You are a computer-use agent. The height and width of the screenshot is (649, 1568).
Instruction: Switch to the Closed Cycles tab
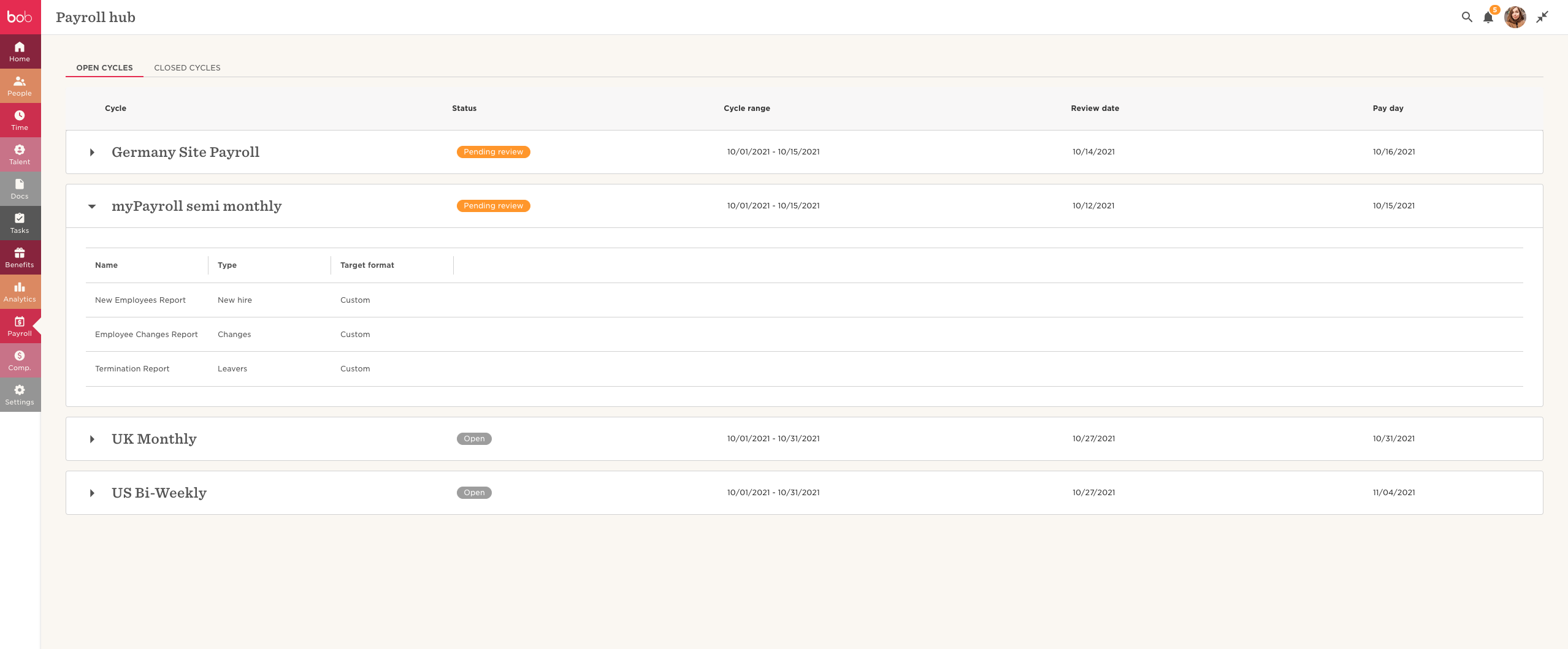pos(187,67)
